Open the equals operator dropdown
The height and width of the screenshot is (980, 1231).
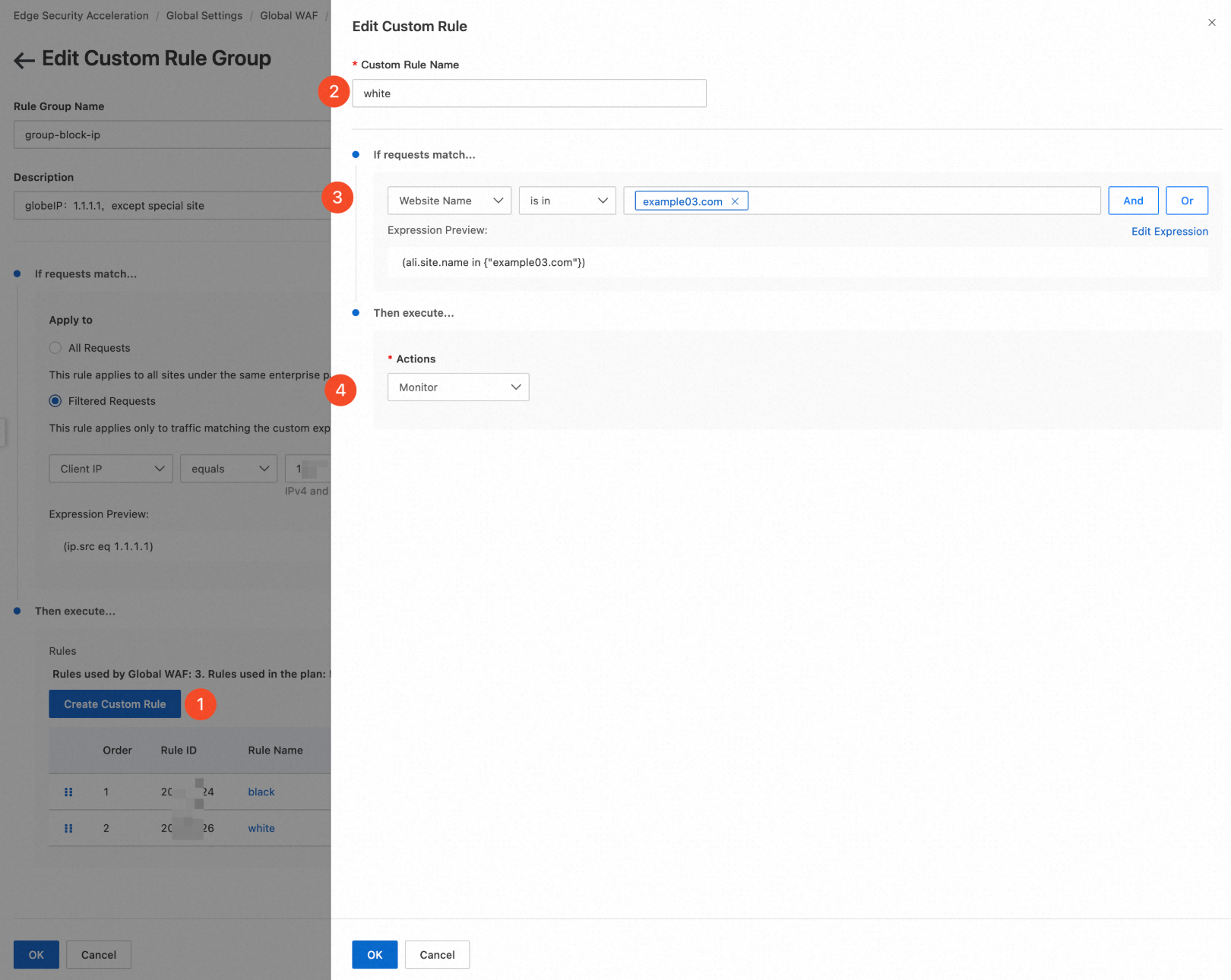(x=229, y=469)
